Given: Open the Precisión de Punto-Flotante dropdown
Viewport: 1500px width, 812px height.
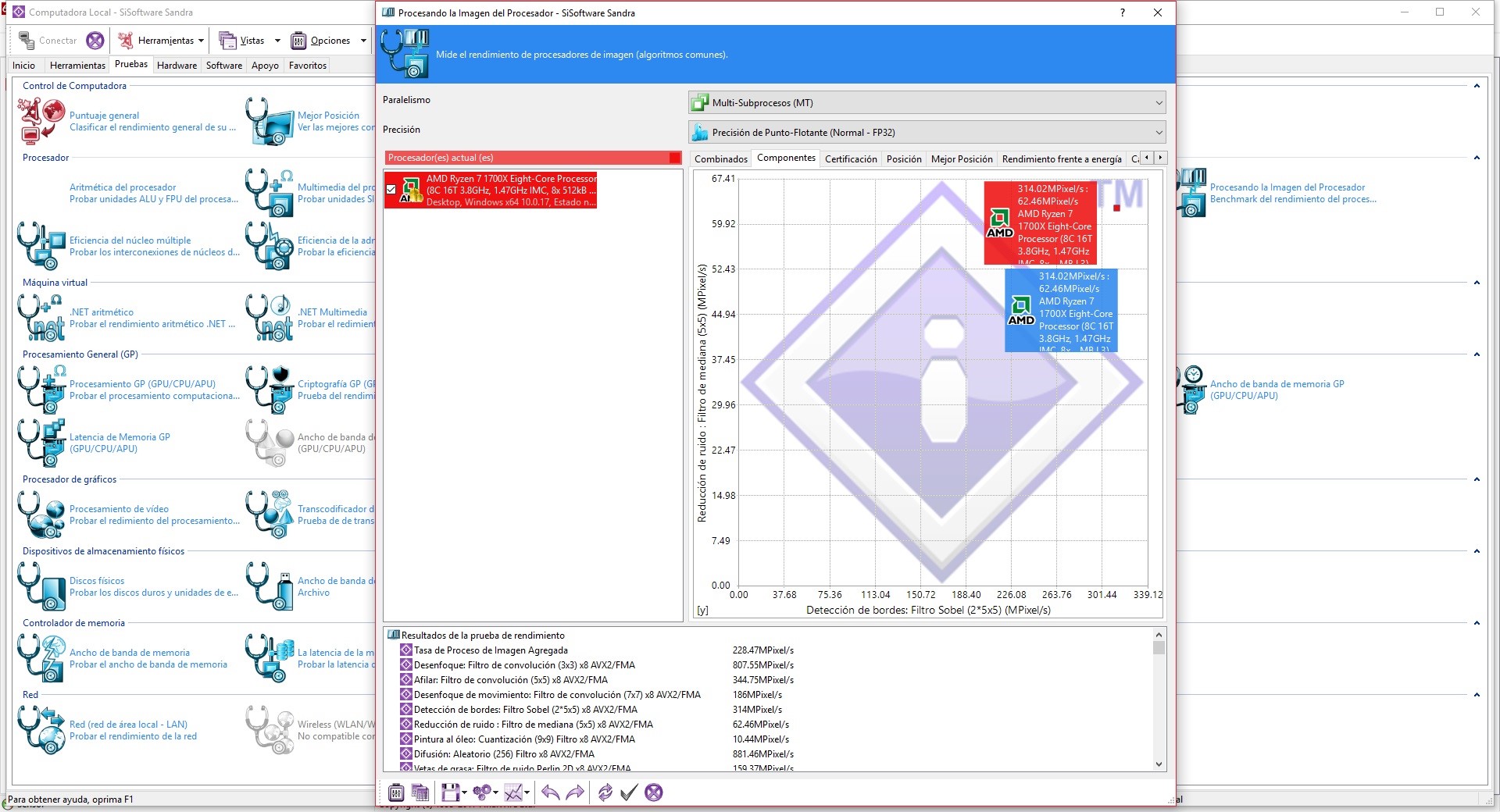Looking at the screenshot, I should point(927,132).
